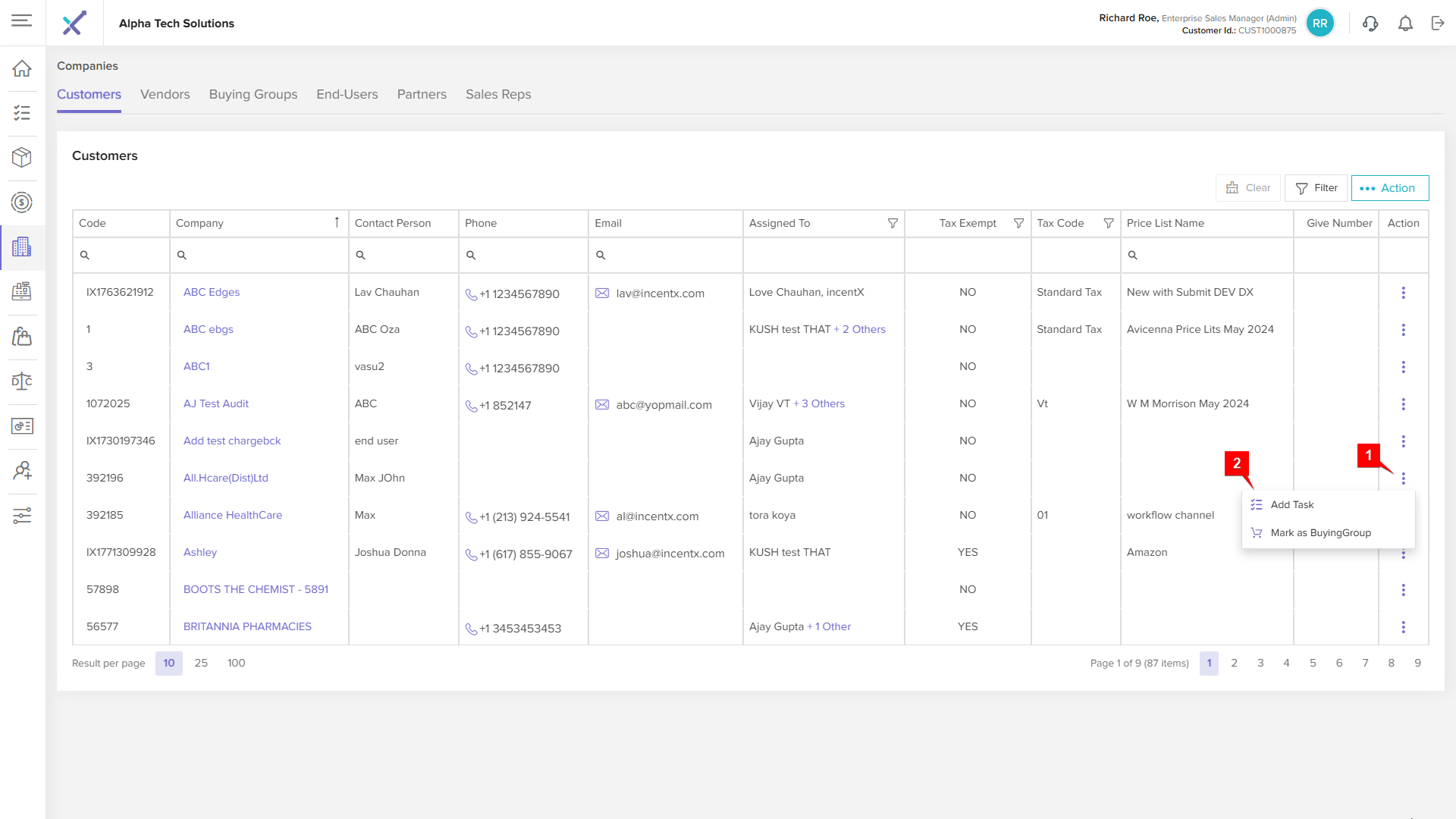Click the Company column search field

(262, 256)
